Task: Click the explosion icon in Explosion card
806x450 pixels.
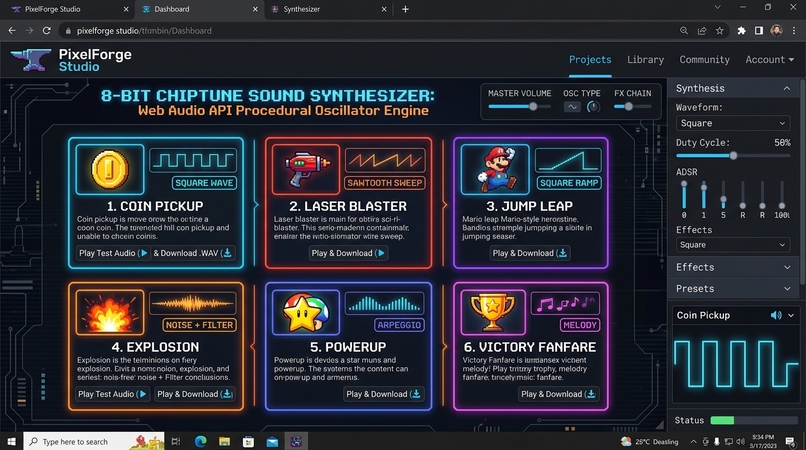Action: click(x=109, y=313)
